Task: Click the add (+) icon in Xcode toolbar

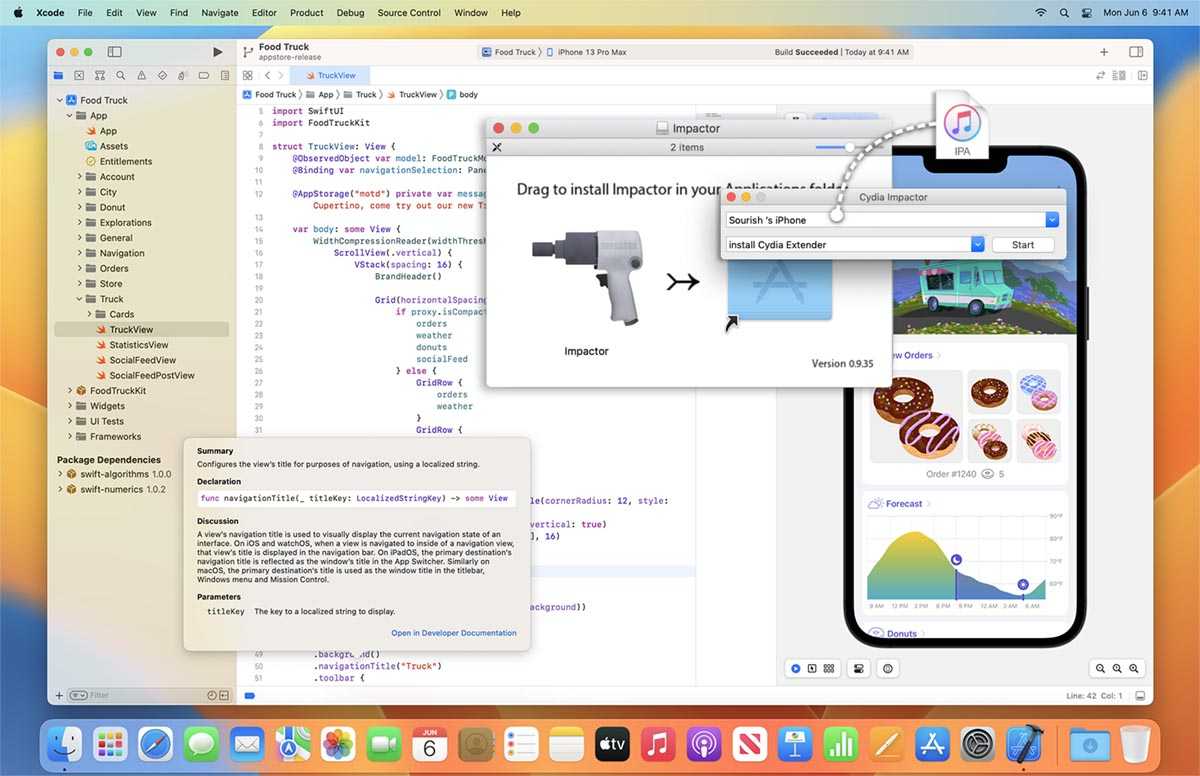Action: tap(1104, 52)
